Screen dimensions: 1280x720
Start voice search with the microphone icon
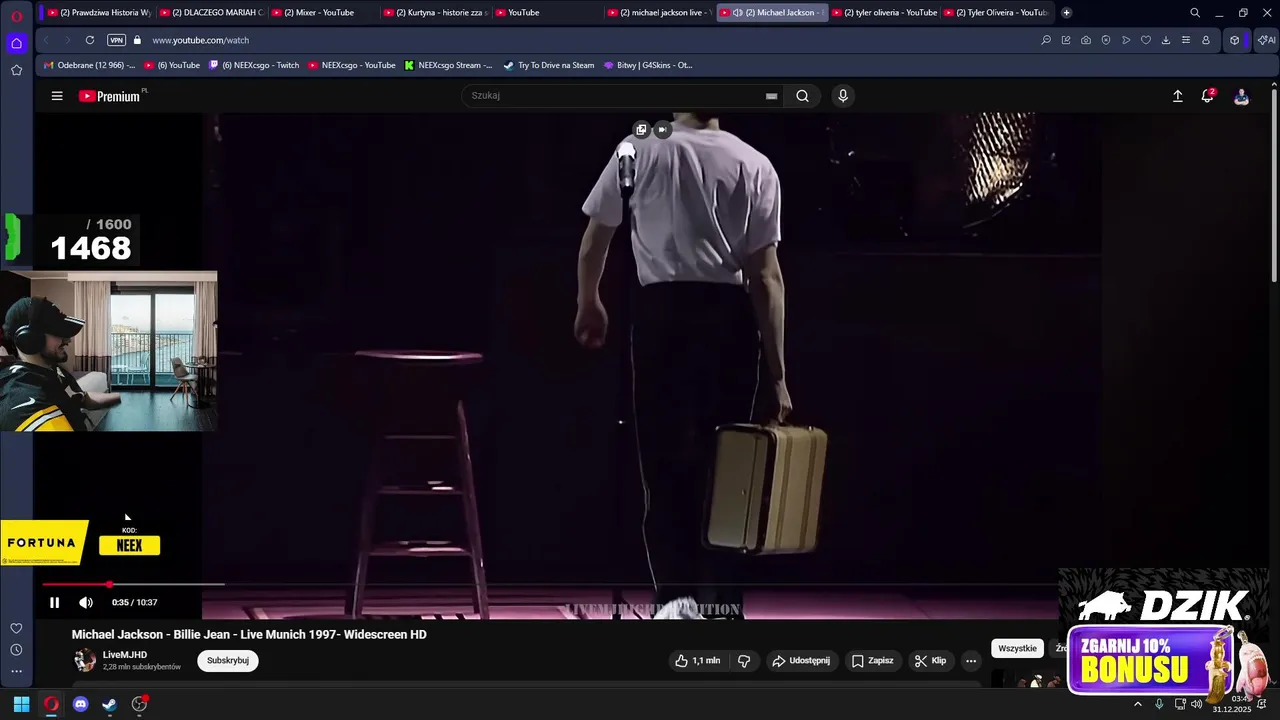point(843,96)
